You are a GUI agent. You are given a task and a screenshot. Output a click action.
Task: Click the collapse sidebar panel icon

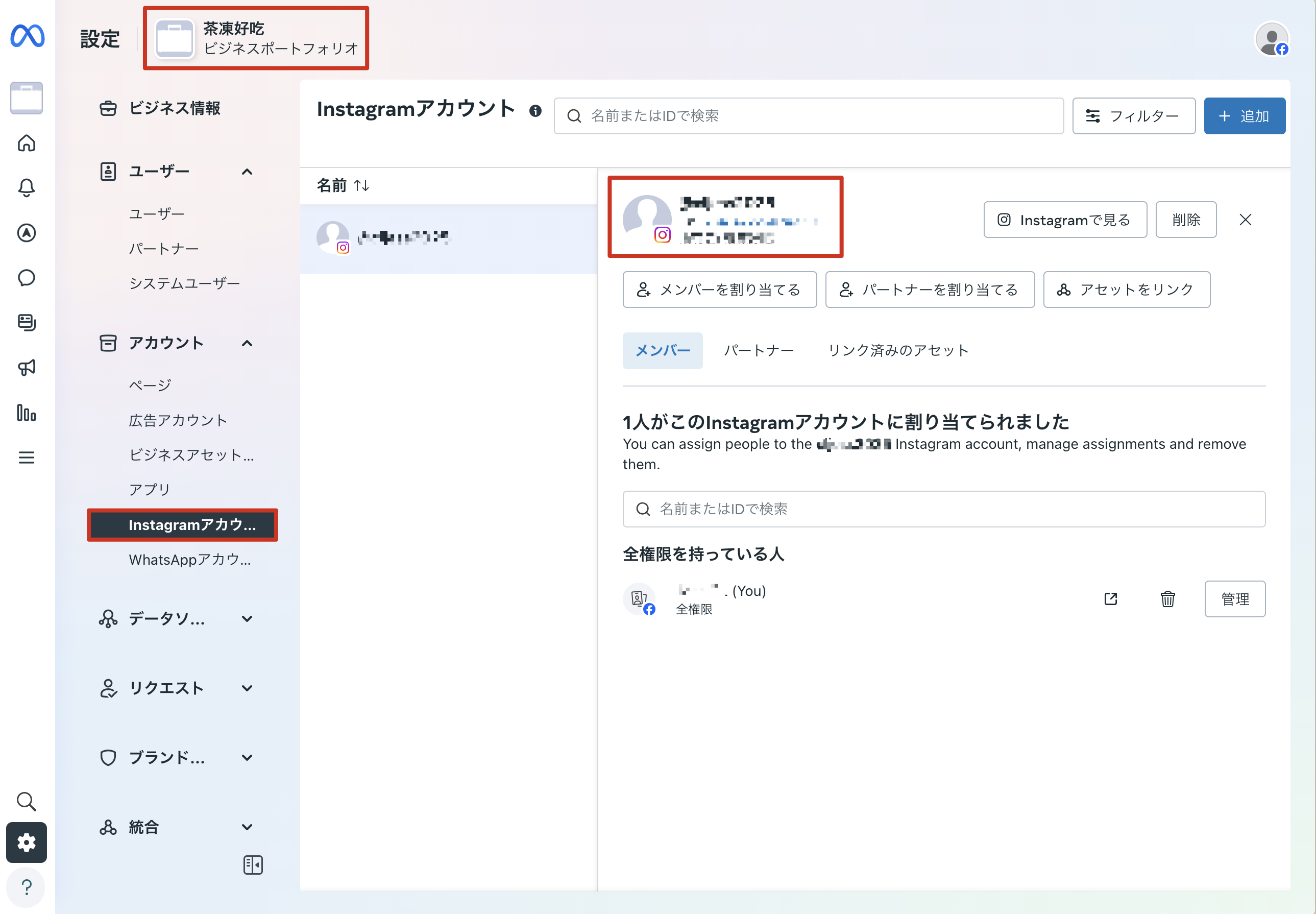(x=253, y=865)
